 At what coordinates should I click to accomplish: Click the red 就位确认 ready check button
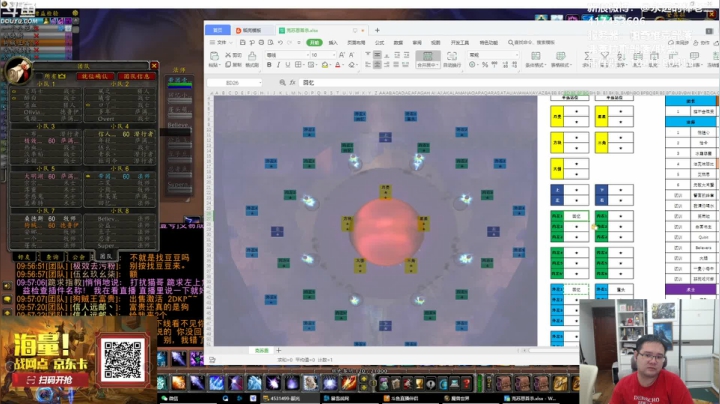(x=95, y=76)
